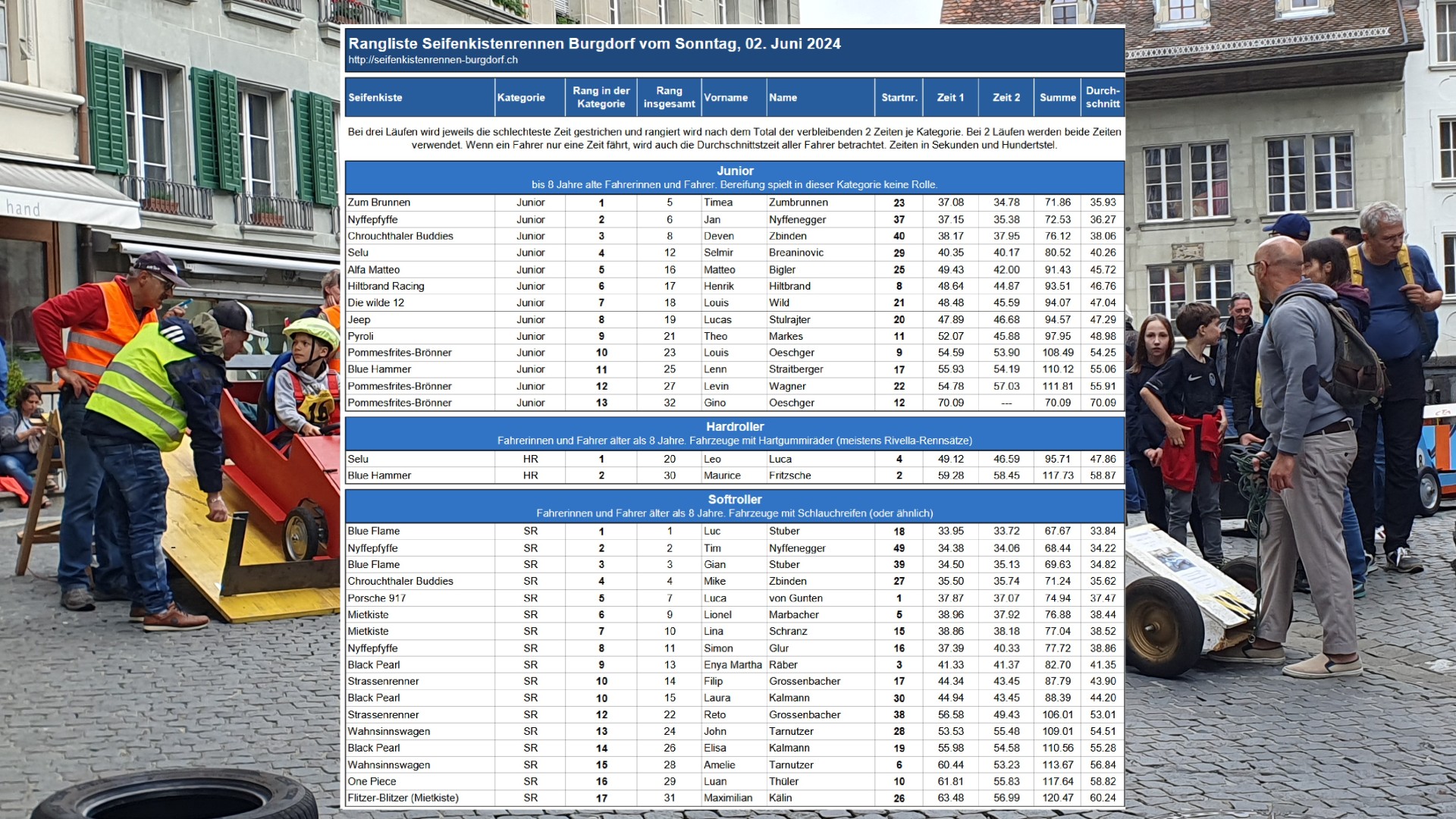
Task: Click the Seifenkiste column header
Action: [x=375, y=98]
